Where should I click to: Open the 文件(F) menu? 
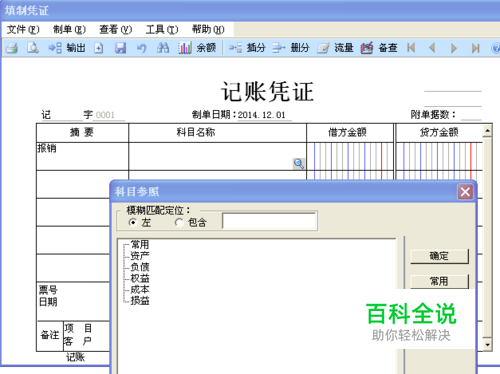(x=23, y=30)
